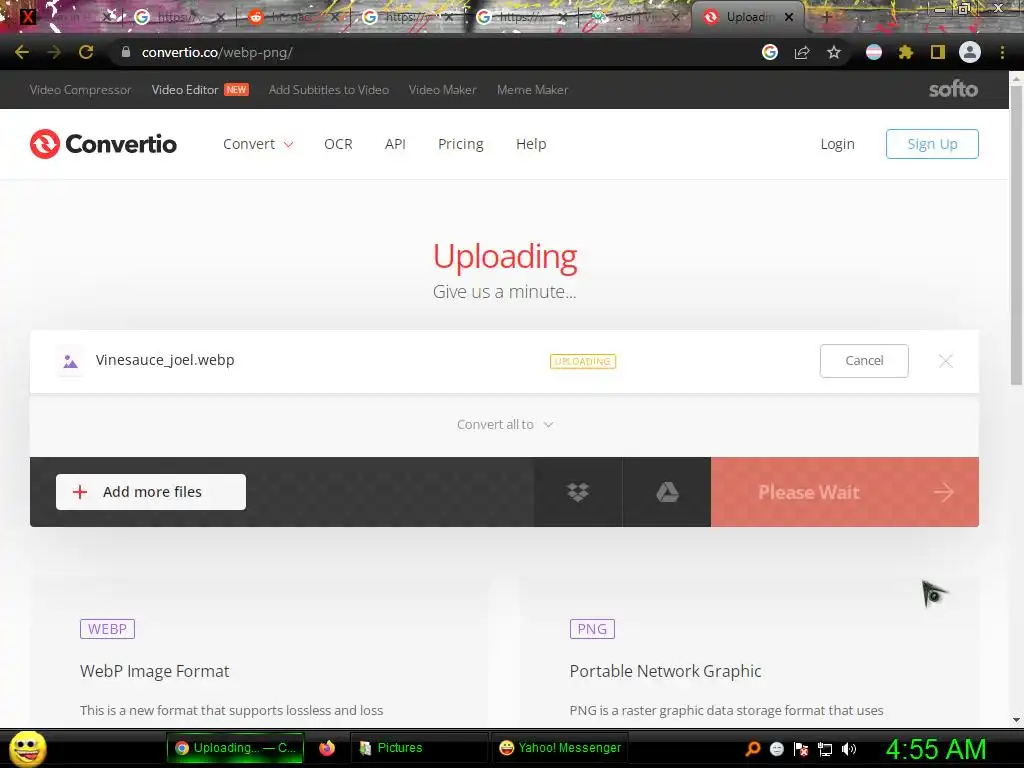This screenshot has height=768, width=1024.
Task: Click the Portable Network Graphic heading
Action: [x=665, y=671]
